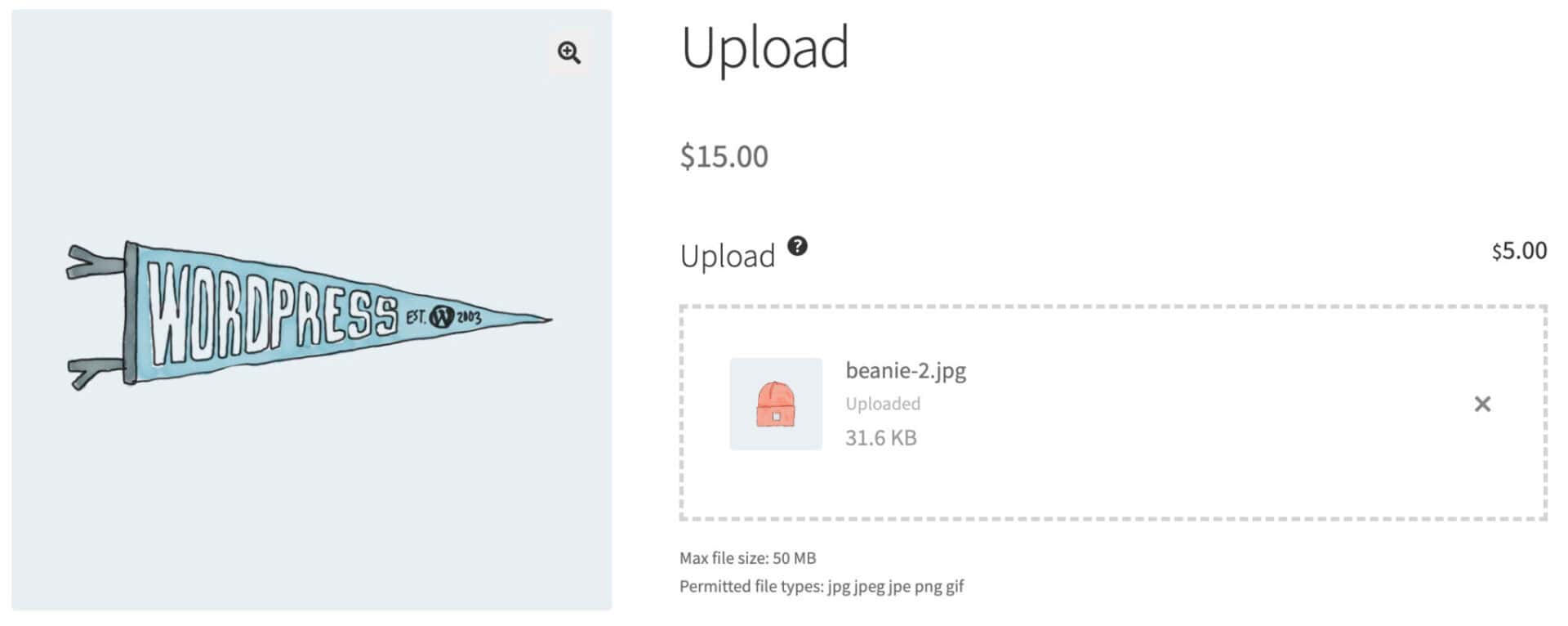Remove the uploaded beanie-2.jpg file
The height and width of the screenshot is (626, 1568).
coord(1481,403)
